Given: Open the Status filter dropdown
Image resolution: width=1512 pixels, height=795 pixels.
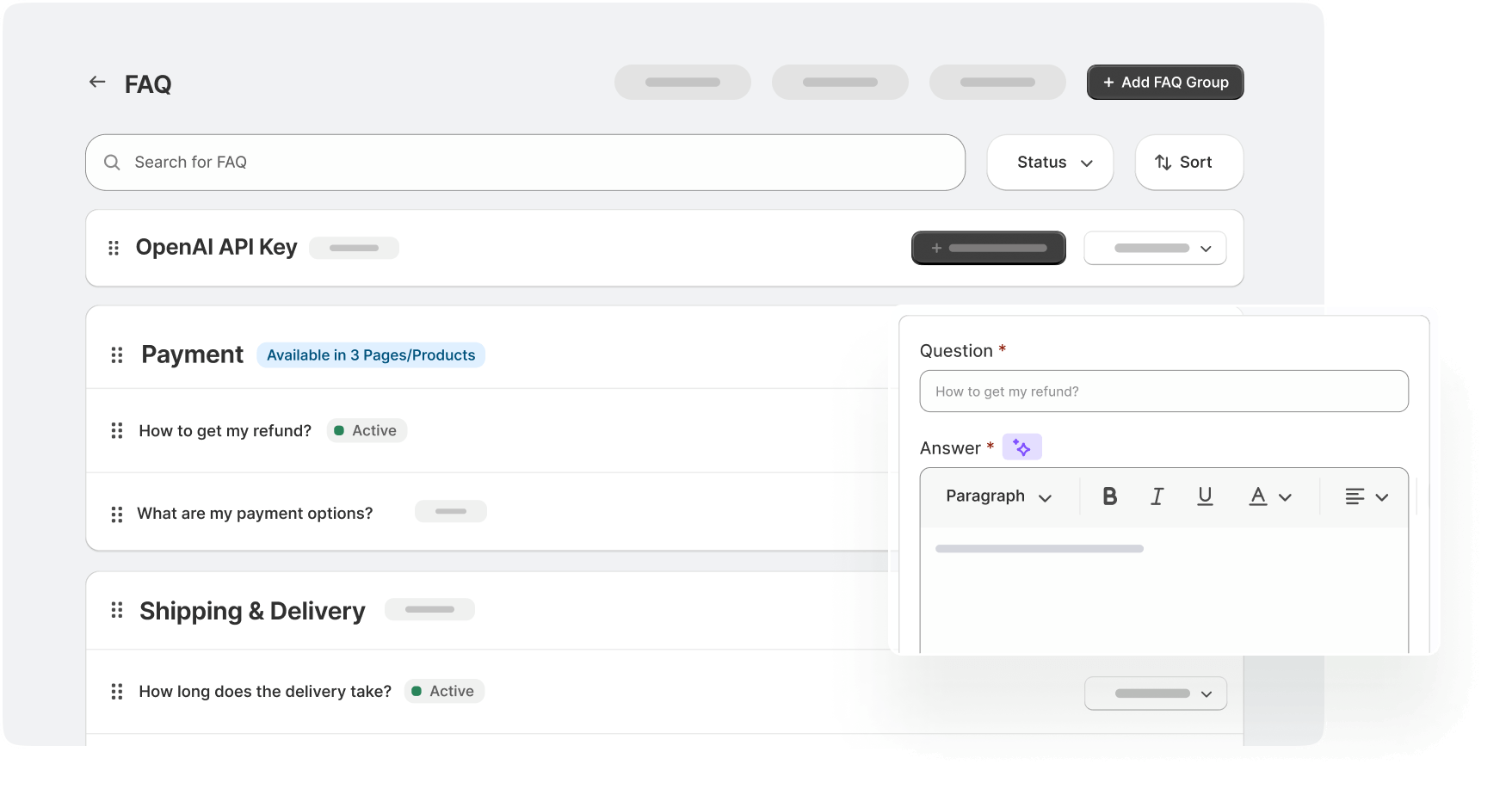Looking at the screenshot, I should coord(1050,162).
